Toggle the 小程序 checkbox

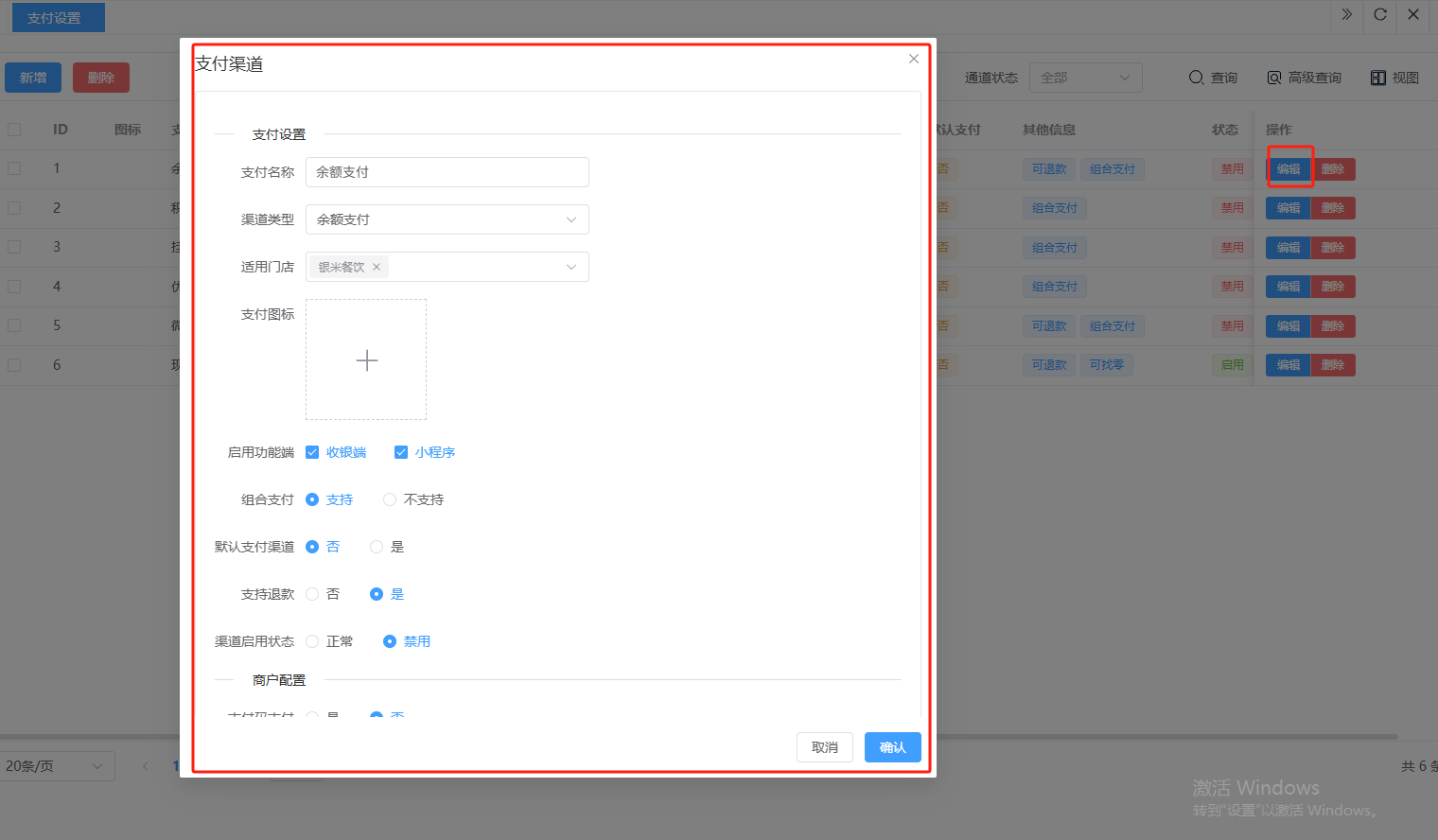coord(401,452)
